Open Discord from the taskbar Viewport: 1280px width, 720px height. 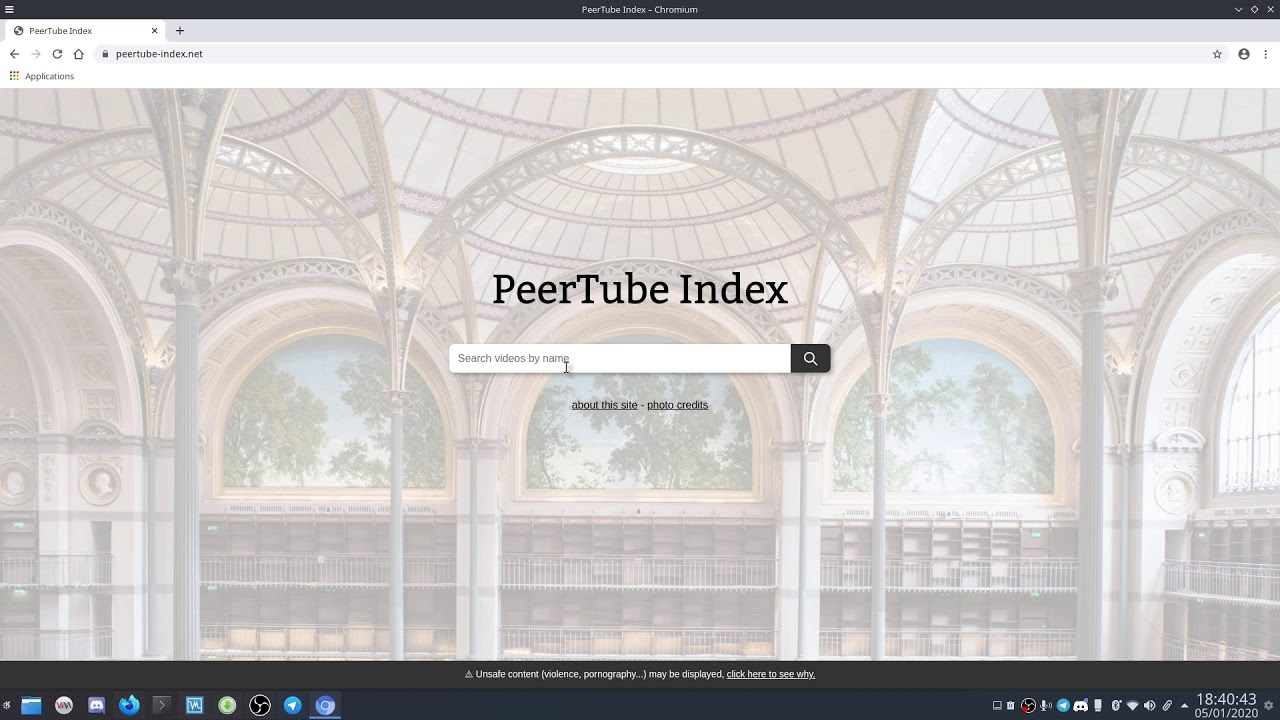[x=96, y=706]
